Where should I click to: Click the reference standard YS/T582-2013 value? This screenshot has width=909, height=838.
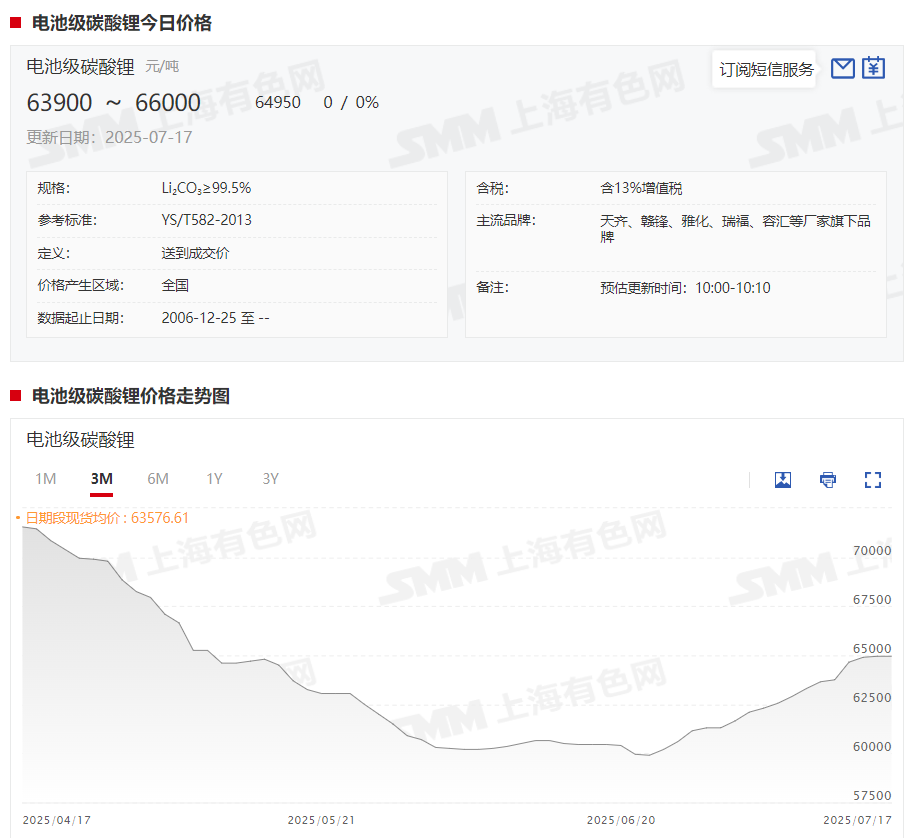[207, 220]
